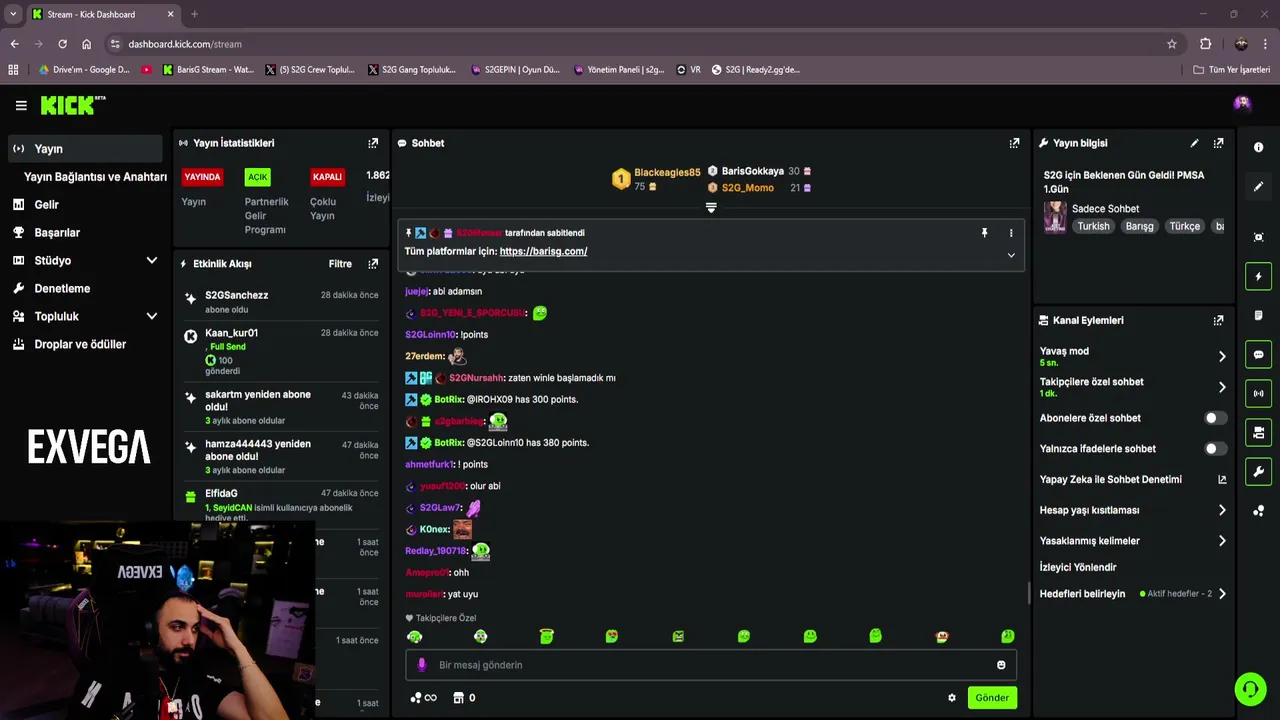Open the browser bookmark star icon
Viewport: 1280px width, 720px height.
pyautogui.click(x=1172, y=44)
